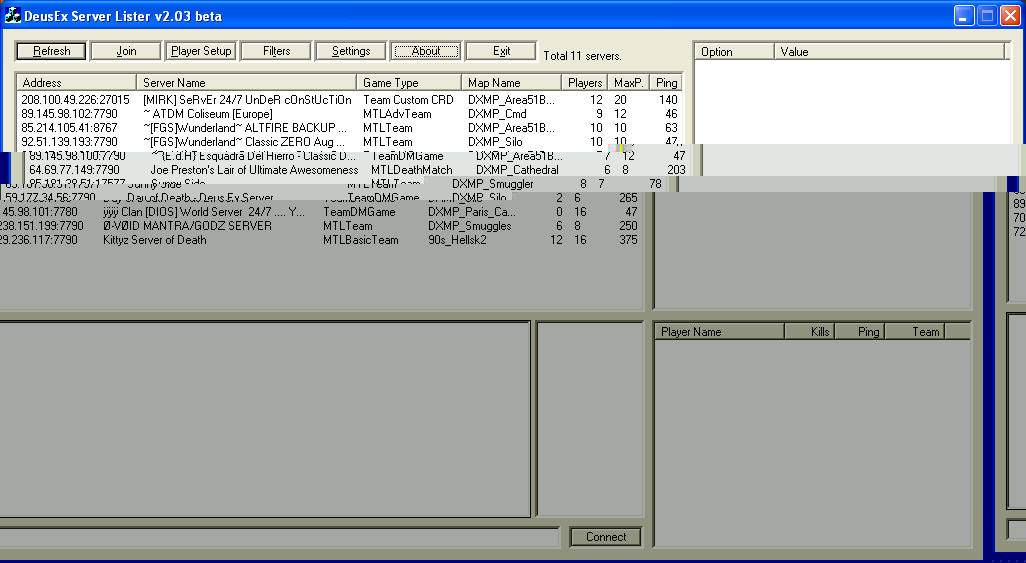The width and height of the screenshot is (1026, 563).
Task: Open the Filters dialog
Action: coord(276,51)
